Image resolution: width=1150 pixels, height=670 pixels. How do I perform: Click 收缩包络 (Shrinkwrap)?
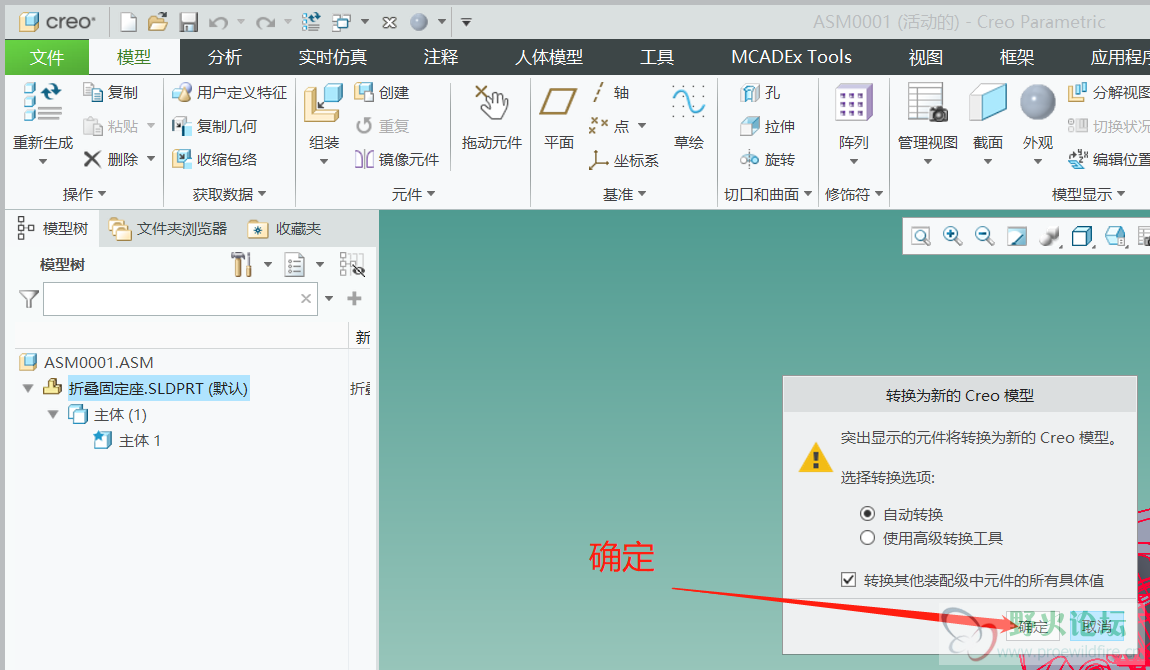pos(214,159)
